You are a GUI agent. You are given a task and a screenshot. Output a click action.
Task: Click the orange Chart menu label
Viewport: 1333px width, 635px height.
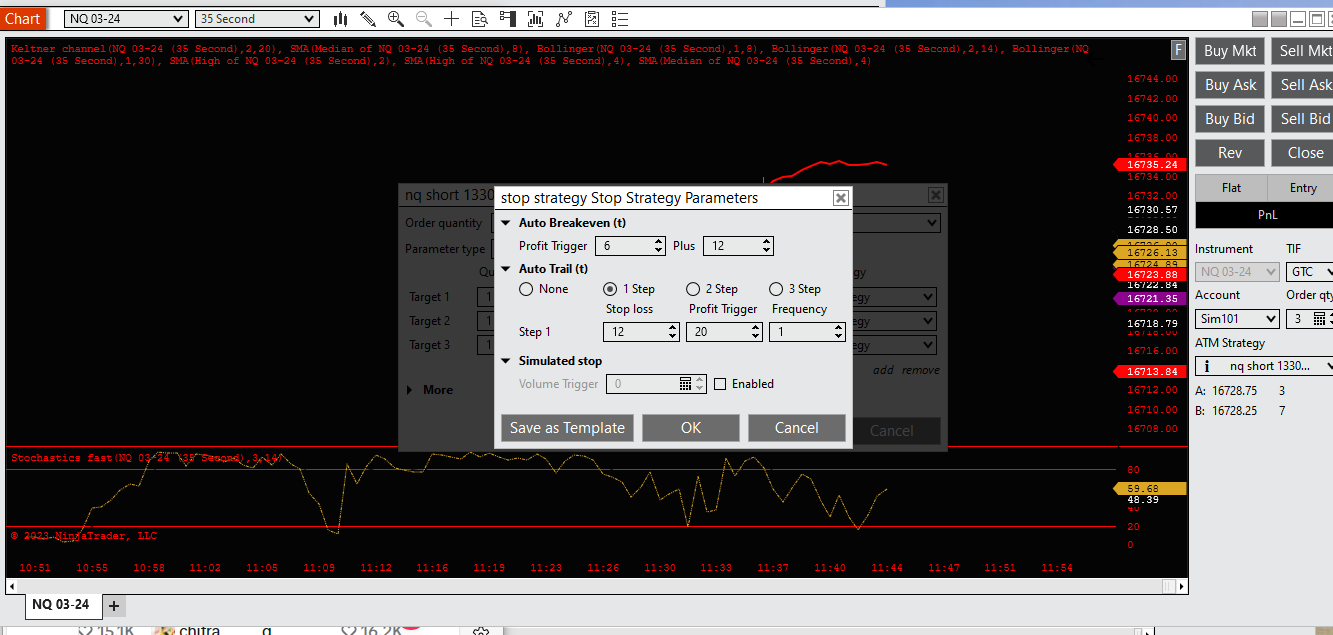[23, 18]
